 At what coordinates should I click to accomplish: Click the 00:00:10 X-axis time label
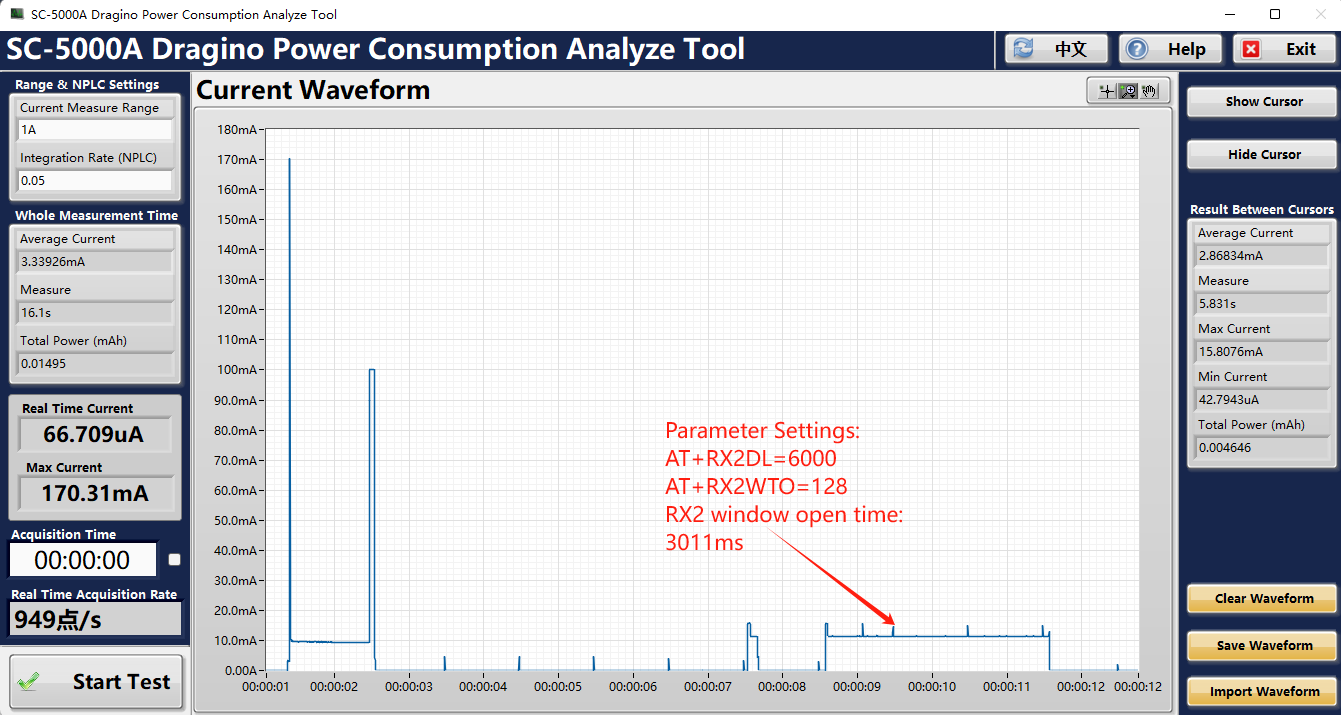[933, 687]
